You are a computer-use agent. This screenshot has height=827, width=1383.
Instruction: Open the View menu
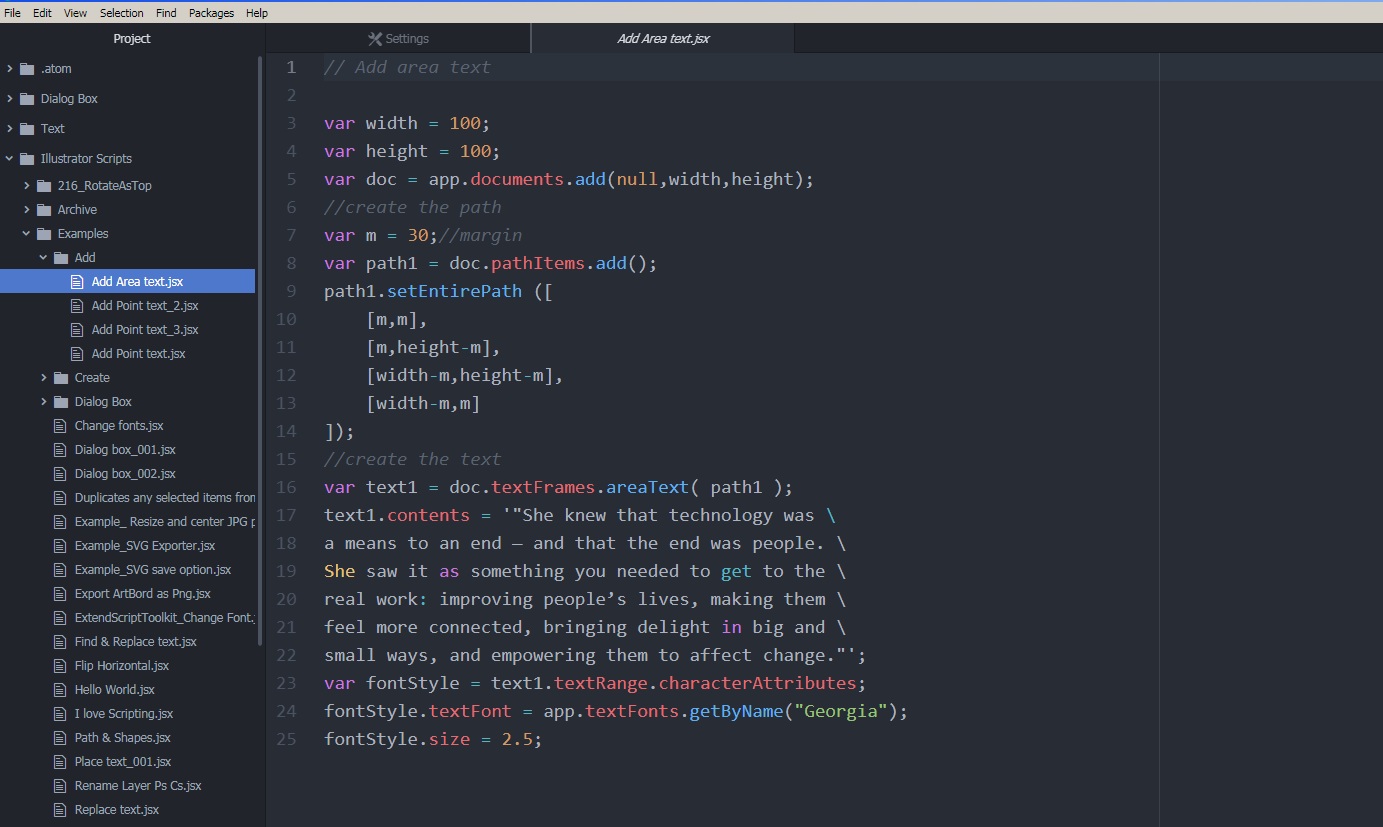click(x=75, y=13)
